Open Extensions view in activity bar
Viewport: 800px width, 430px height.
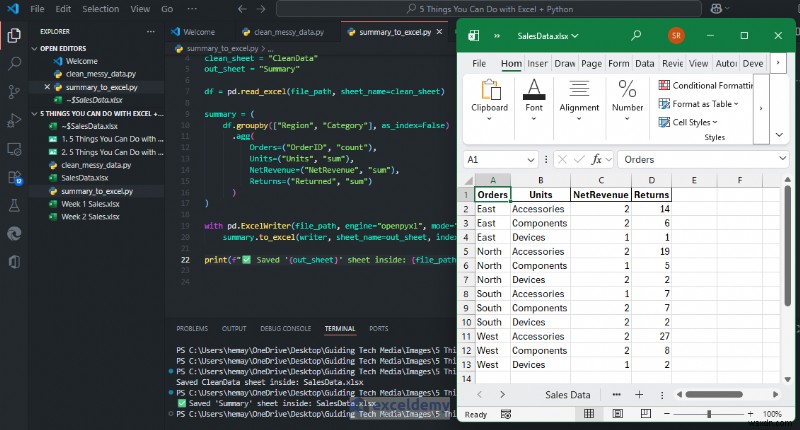point(14,178)
